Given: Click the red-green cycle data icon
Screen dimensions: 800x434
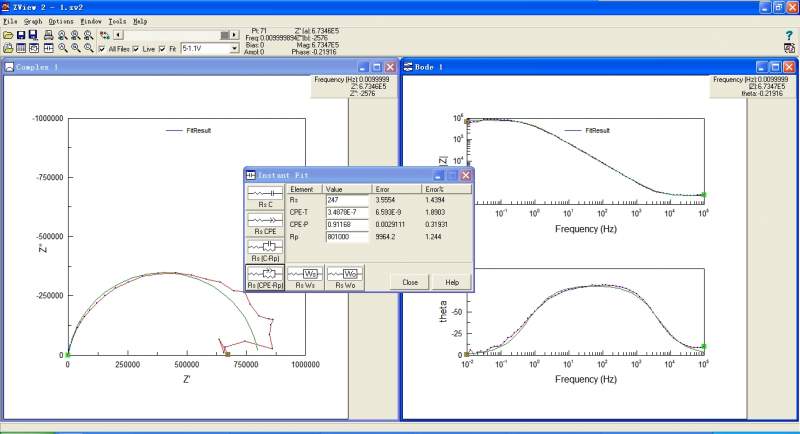Looking at the screenshot, I should [105, 35].
